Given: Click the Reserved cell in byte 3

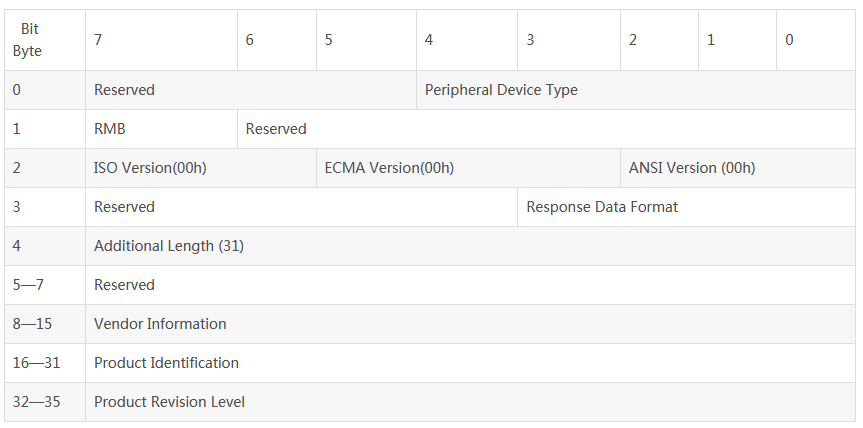Looking at the screenshot, I should point(302,207).
